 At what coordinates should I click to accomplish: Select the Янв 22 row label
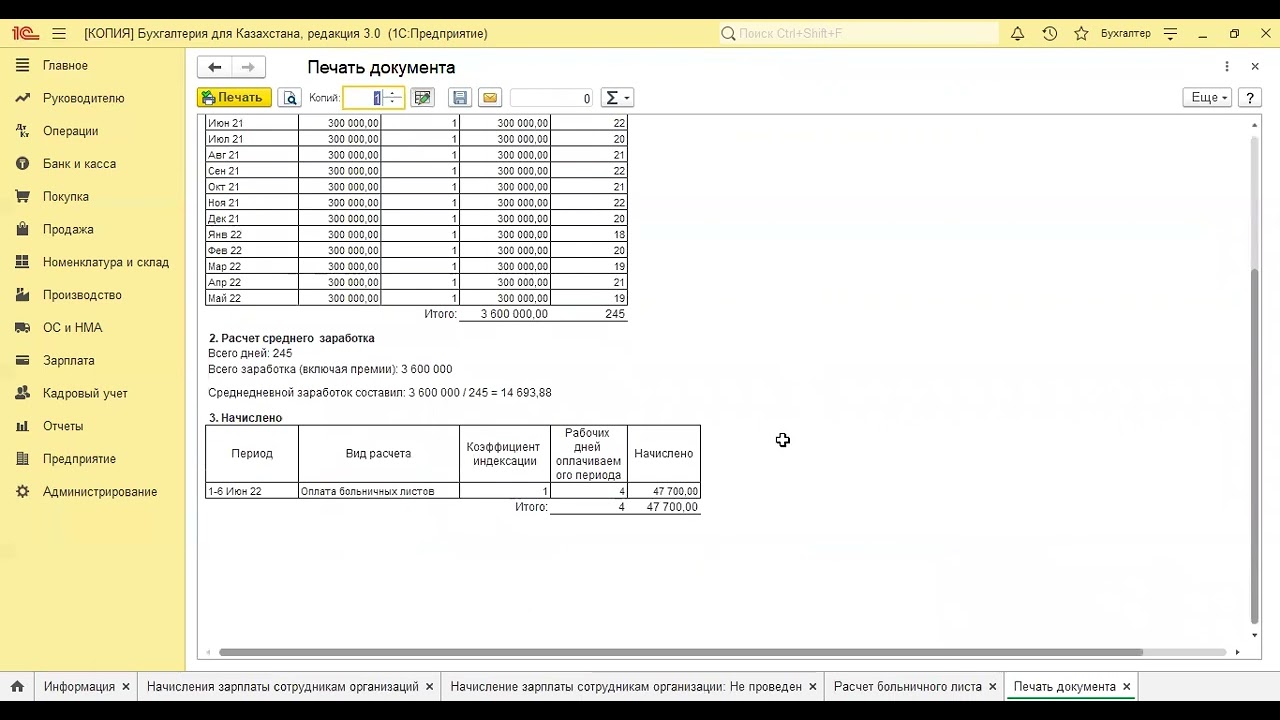click(252, 235)
